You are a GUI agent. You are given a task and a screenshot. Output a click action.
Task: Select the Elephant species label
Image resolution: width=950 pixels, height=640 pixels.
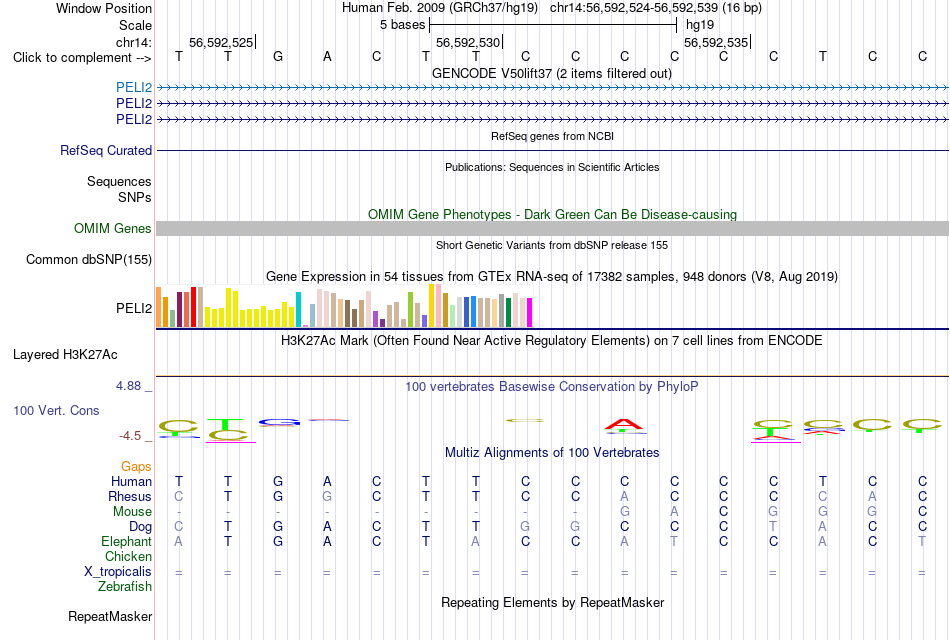[126, 541]
